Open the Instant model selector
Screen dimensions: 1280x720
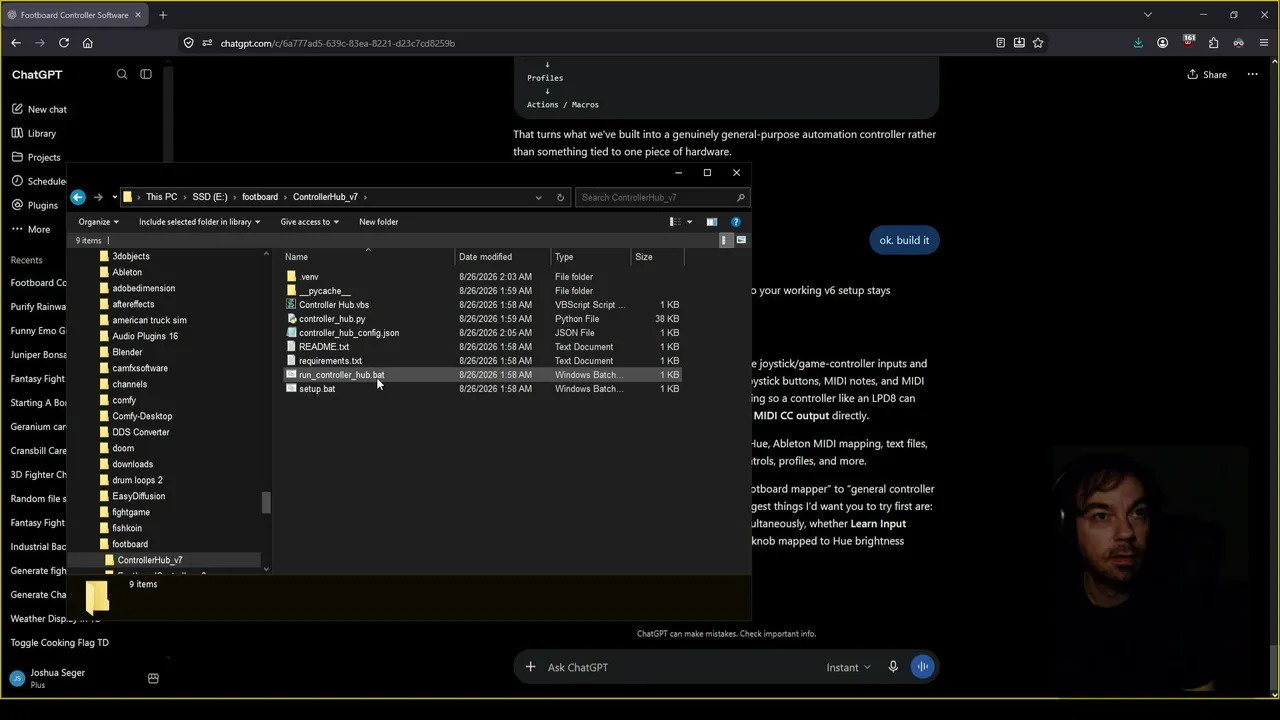[x=848, y=667]
